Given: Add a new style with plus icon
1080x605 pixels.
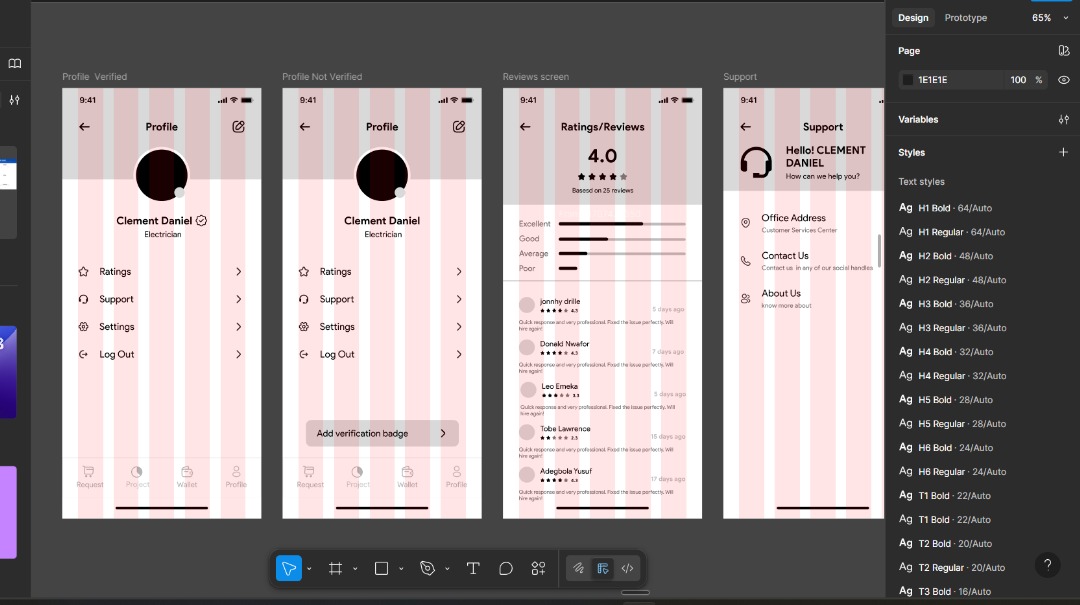Looking at the screenshot, I should coord(1063,152).
